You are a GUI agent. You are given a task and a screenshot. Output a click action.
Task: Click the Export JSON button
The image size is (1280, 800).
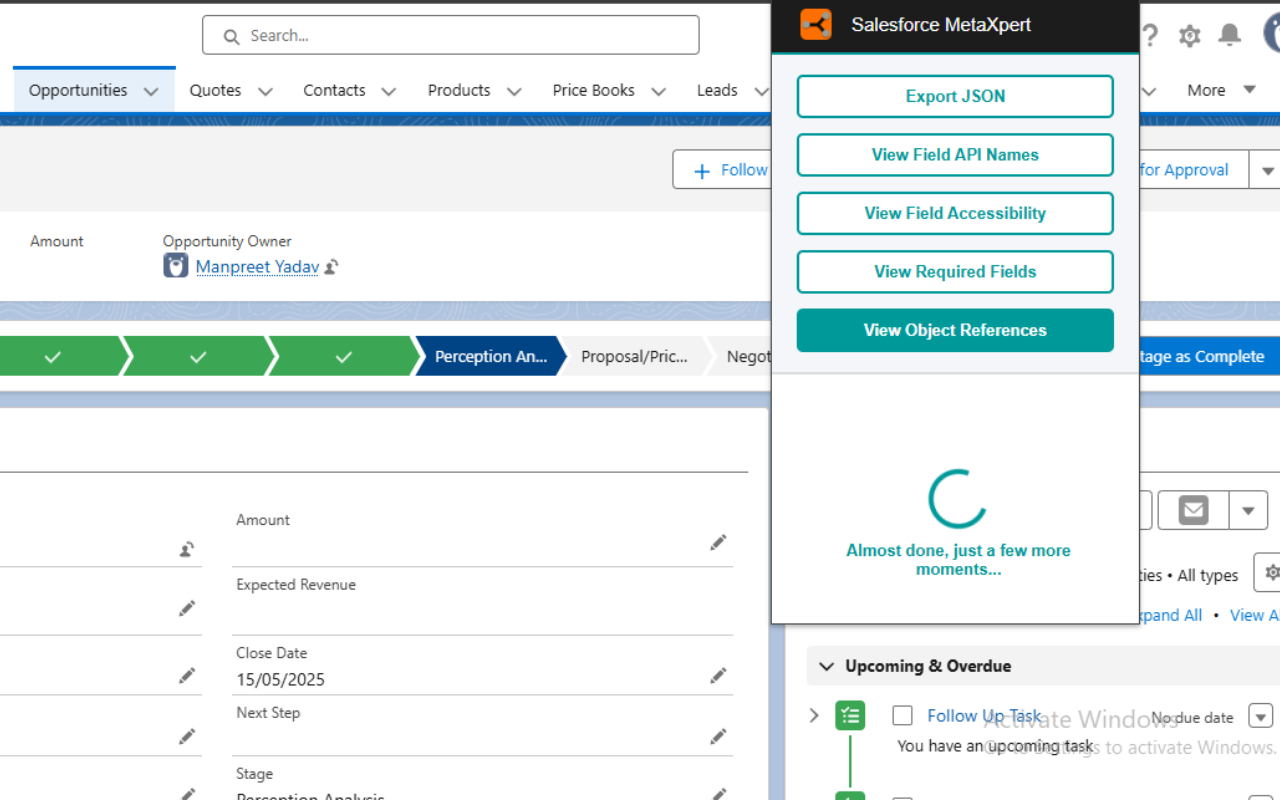pyautogui.click(x=955, y=96)
